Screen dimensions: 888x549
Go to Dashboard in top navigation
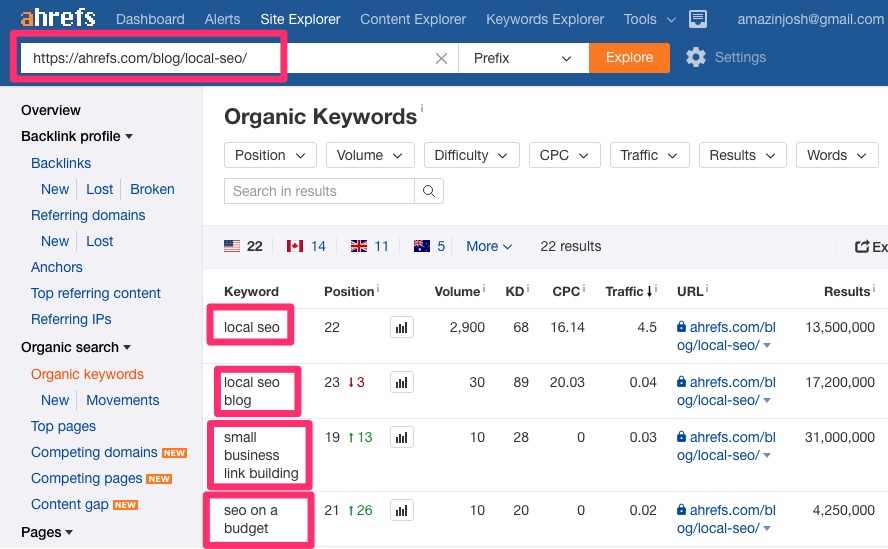point(150,19)
